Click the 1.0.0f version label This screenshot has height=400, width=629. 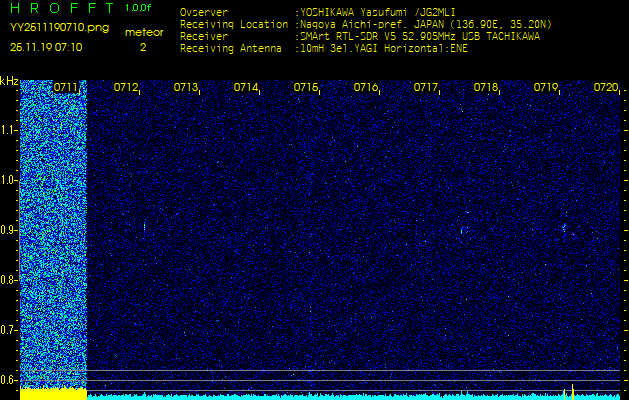coord(138,8)
